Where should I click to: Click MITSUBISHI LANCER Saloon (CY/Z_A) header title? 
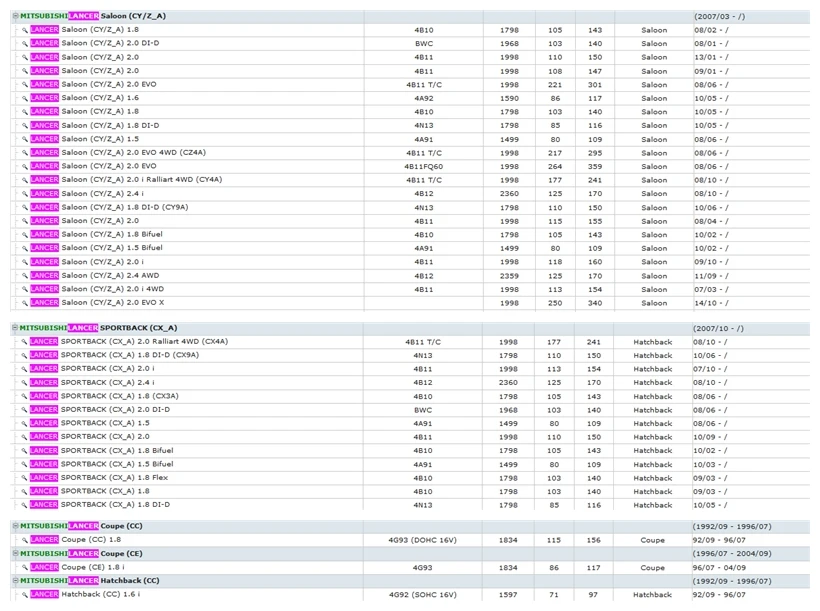coord(93,16)
